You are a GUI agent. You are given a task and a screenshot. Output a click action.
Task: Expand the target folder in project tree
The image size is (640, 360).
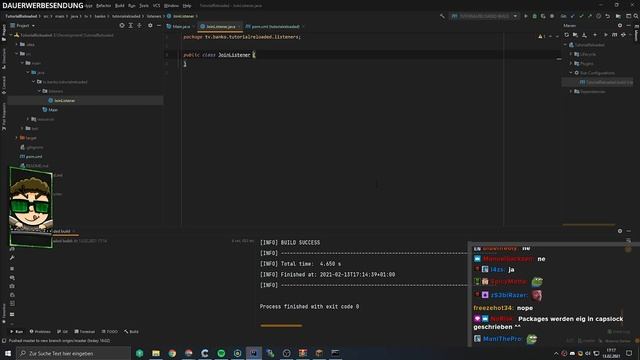[x=17, y=138]
